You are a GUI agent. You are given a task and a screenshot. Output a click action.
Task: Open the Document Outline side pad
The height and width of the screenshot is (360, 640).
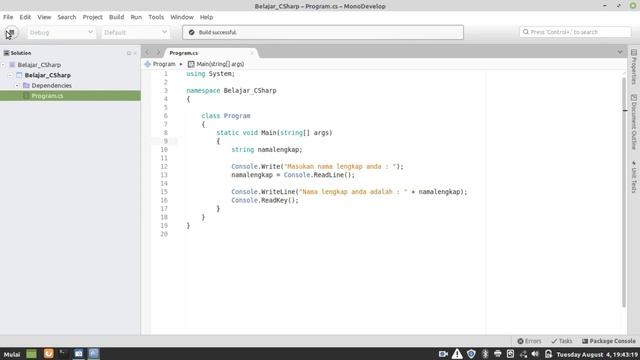(634, 122)
